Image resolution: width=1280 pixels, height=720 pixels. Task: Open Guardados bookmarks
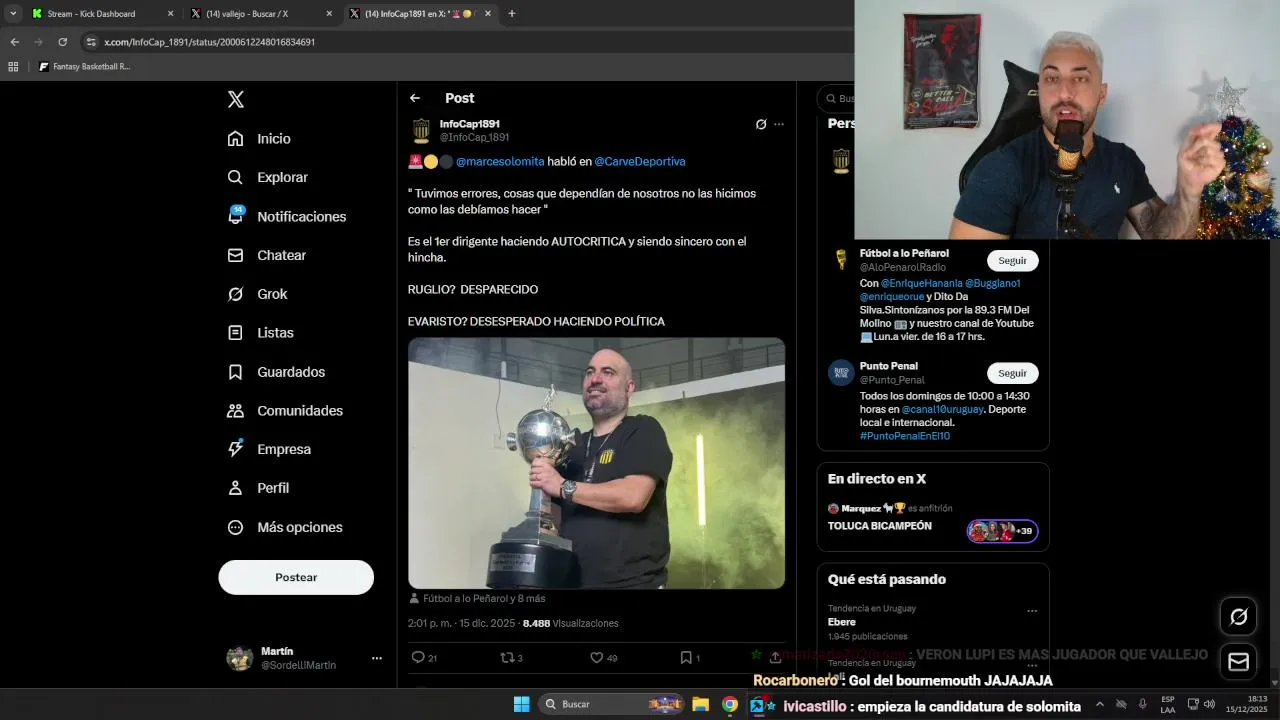tap(276, 372)
